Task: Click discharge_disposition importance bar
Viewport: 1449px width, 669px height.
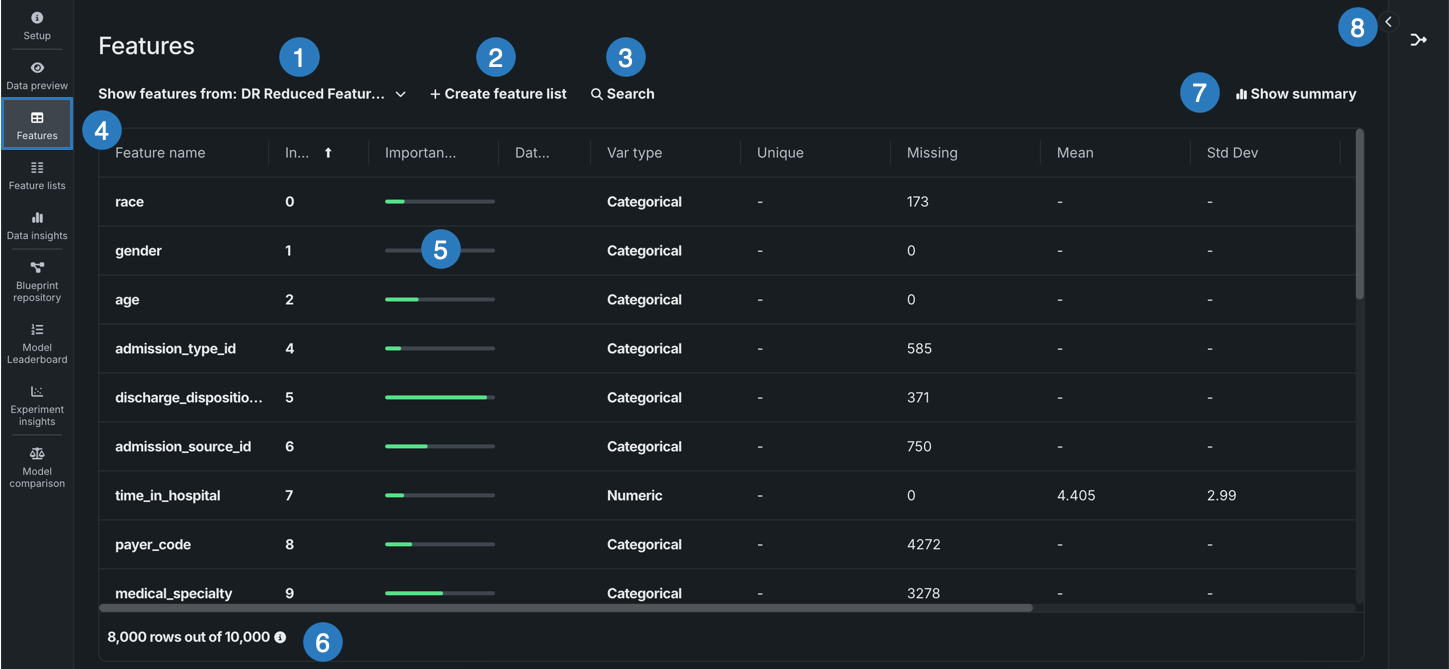Action: (x=439, y=398)
